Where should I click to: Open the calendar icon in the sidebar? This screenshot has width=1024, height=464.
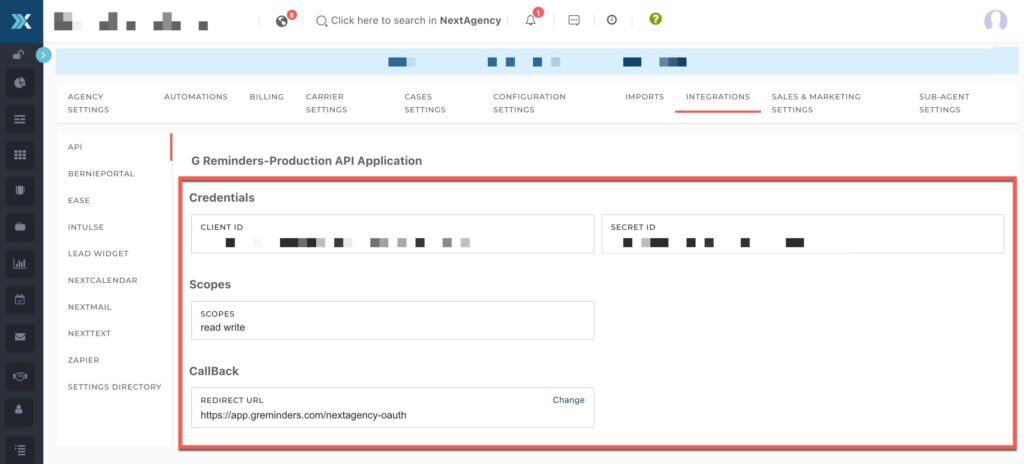[x=20, y=300]
